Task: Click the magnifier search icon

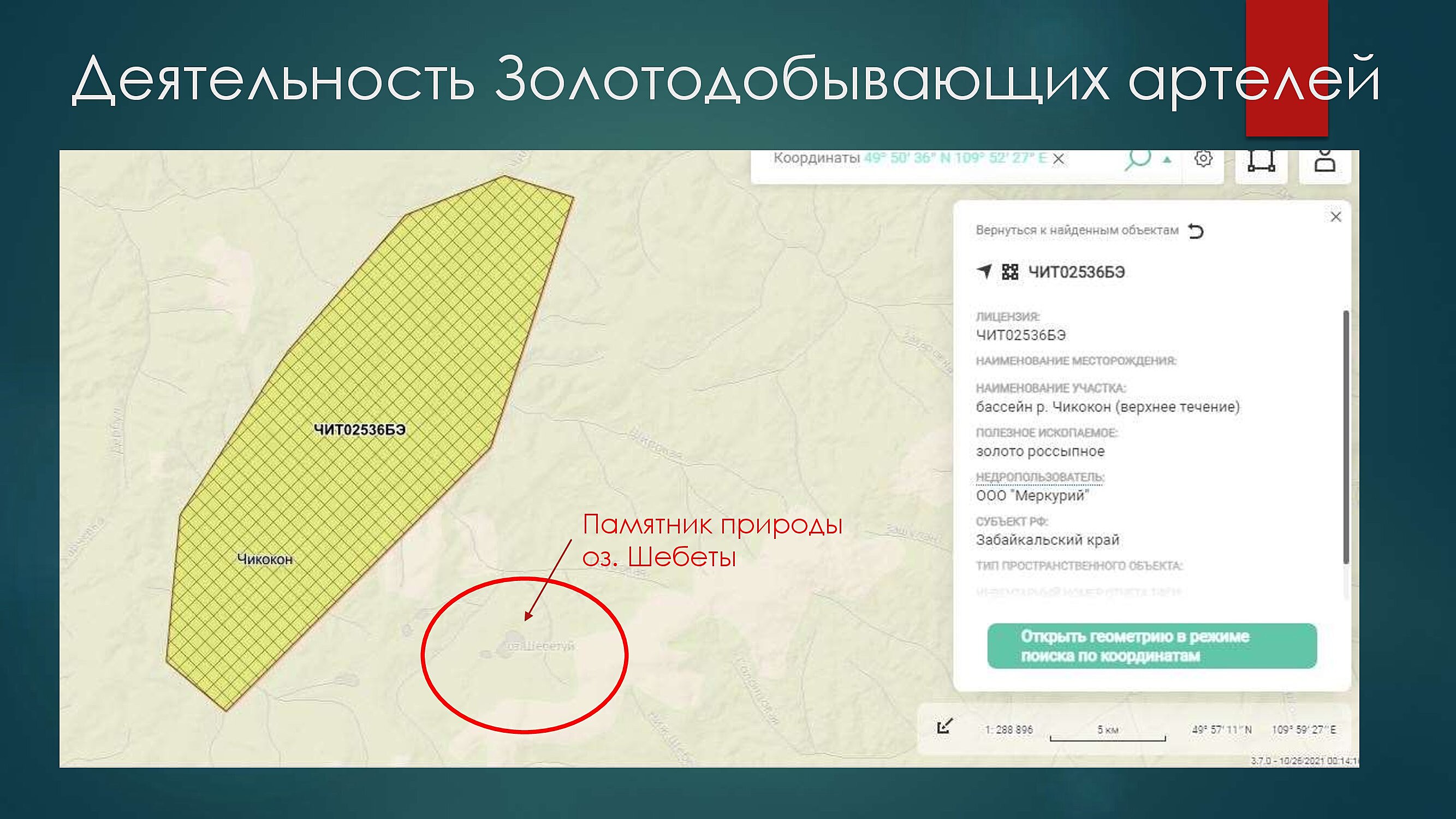Action: click(x=1137, y=159)
